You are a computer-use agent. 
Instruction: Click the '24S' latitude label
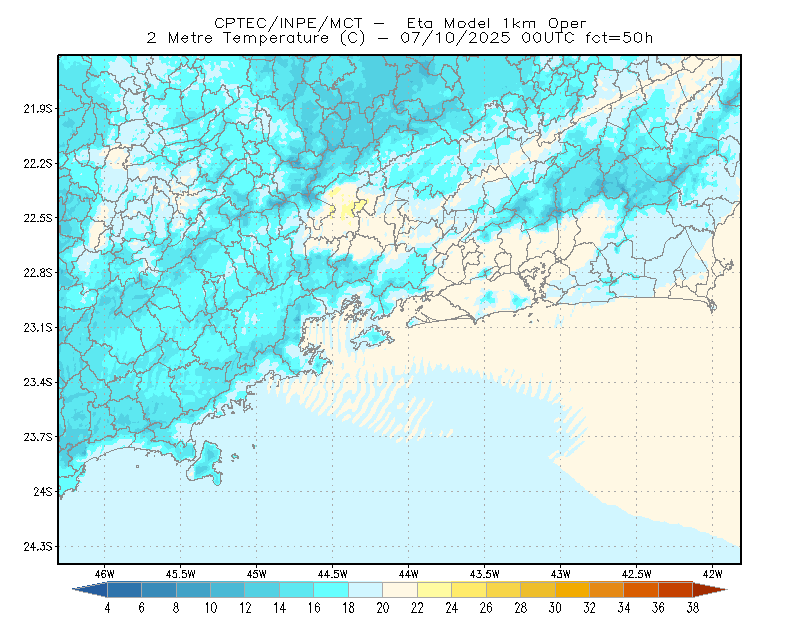pos(43,491)
